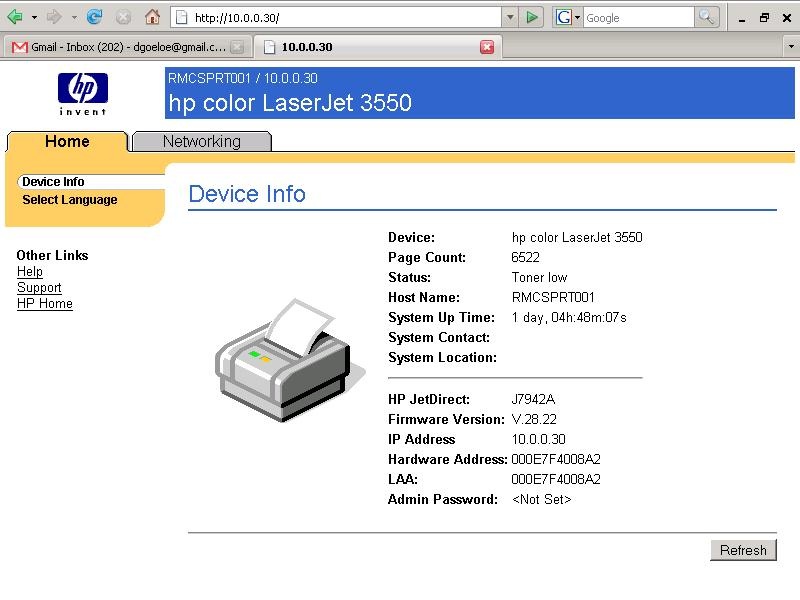
Task: Click the hp color LaserJet 3550 banner title
Action: 290,103
